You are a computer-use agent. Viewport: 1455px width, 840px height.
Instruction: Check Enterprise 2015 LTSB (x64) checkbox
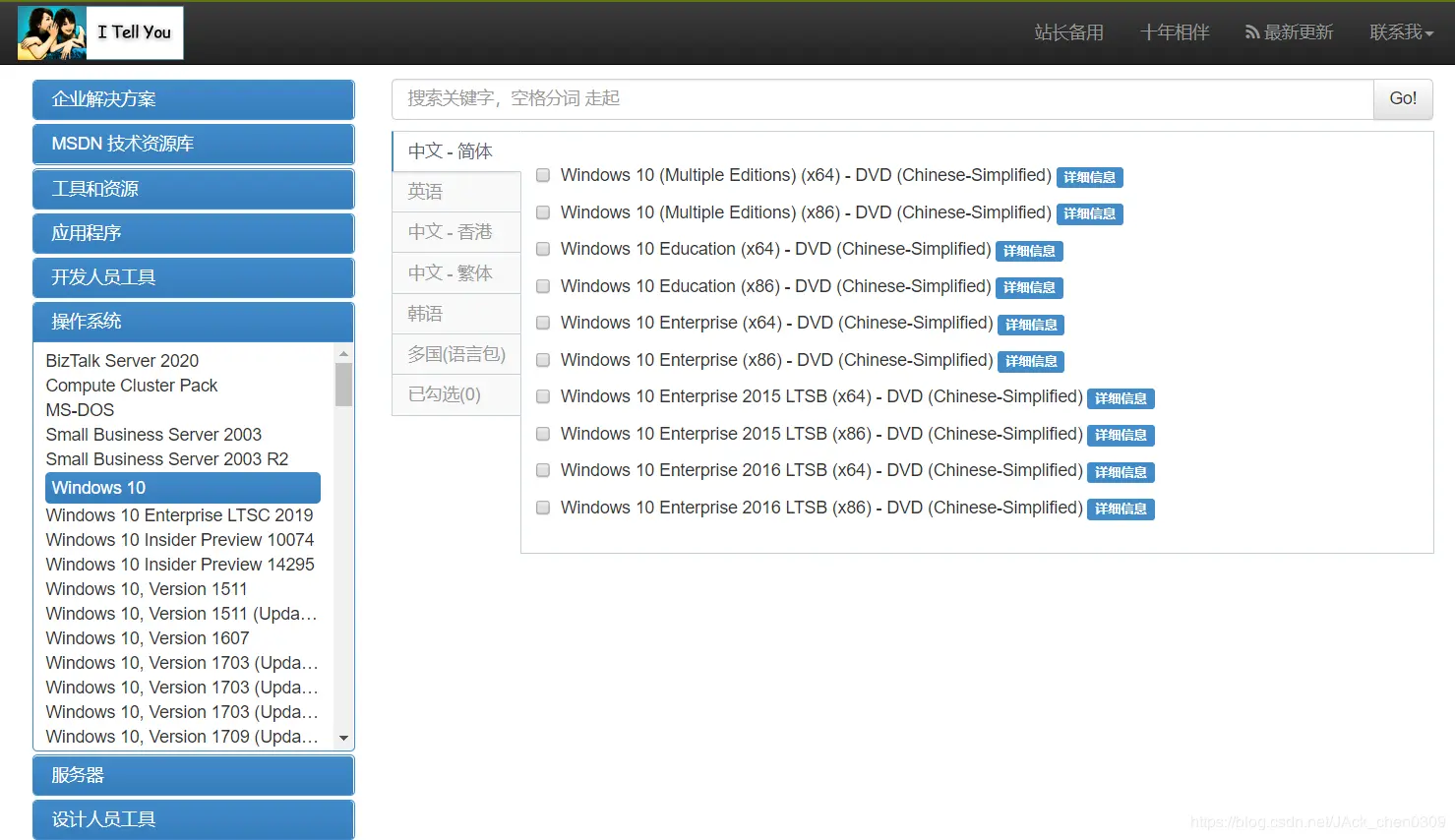click(x=543, y=397)
